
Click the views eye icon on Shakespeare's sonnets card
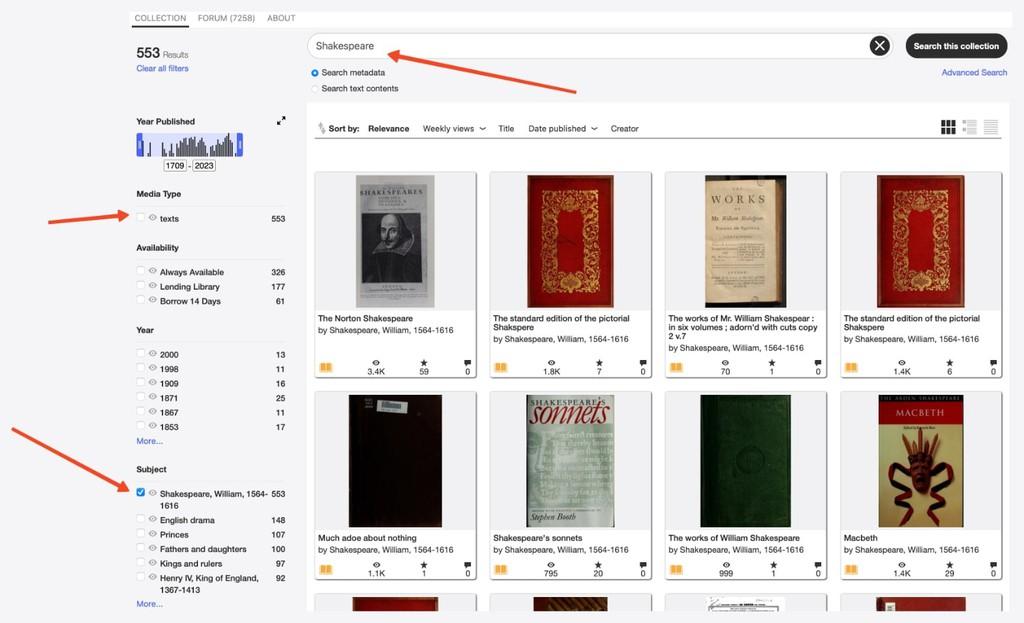(x=551, y=565)
